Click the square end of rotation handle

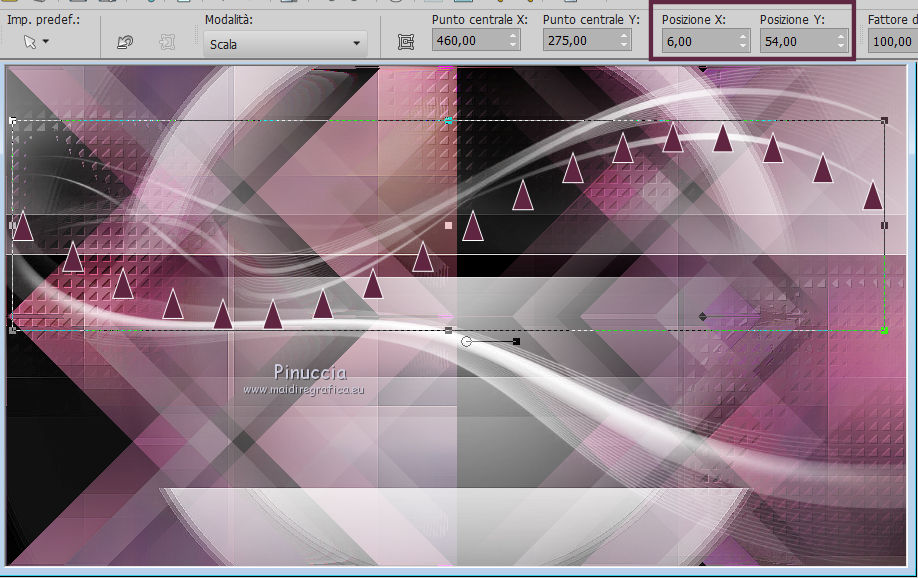(x=516, y=341)
